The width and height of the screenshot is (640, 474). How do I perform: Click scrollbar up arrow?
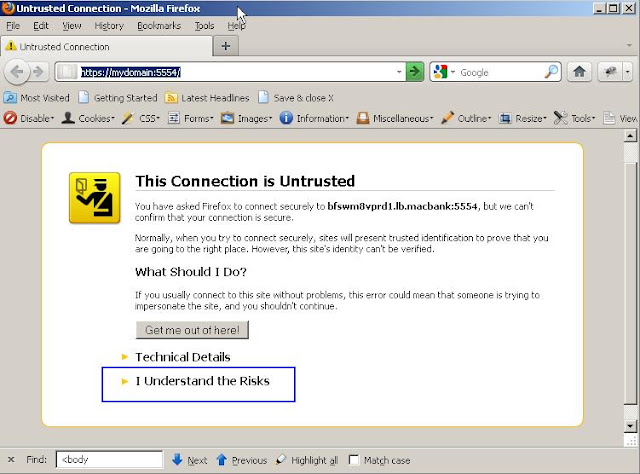pos(630,136)
